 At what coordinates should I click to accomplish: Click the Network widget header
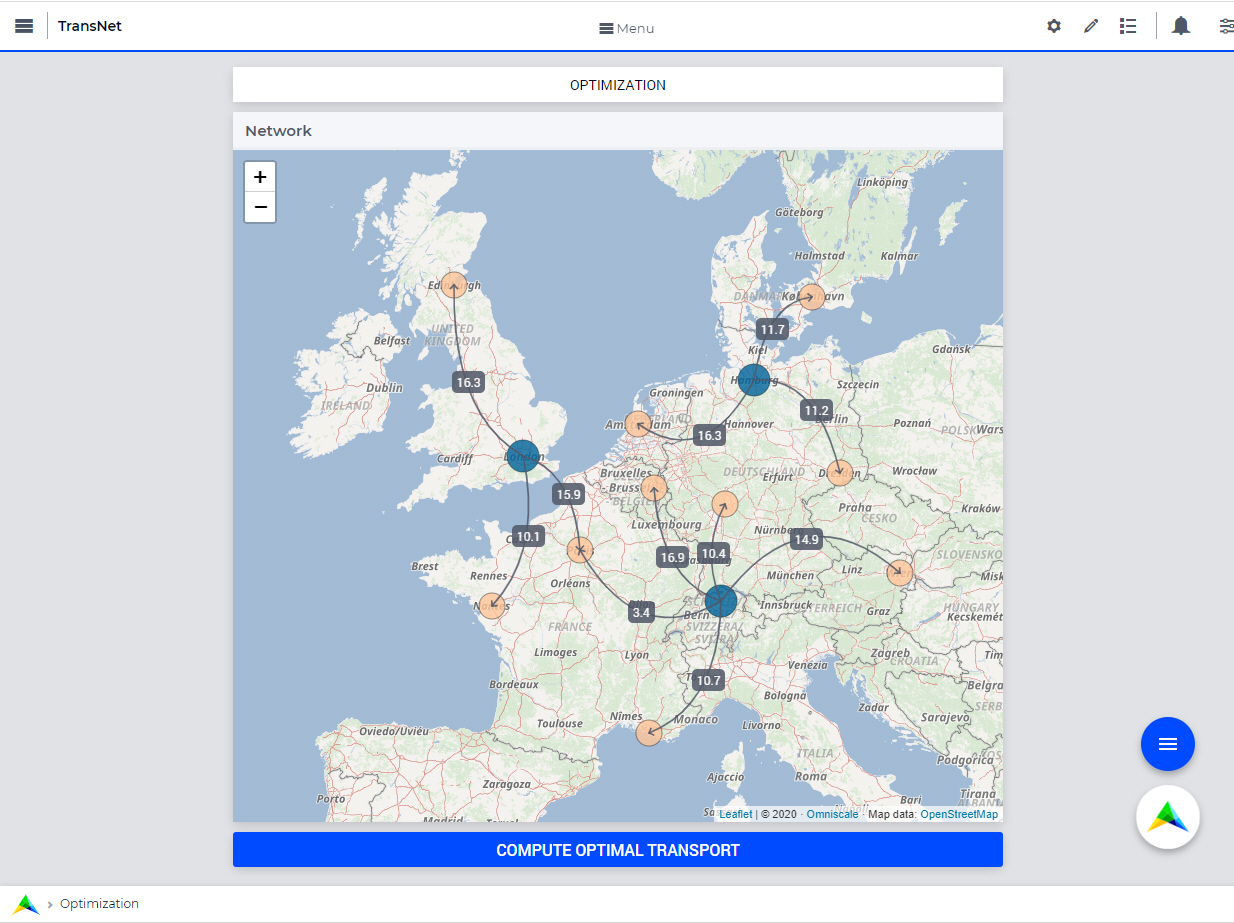tap(618, 131)
